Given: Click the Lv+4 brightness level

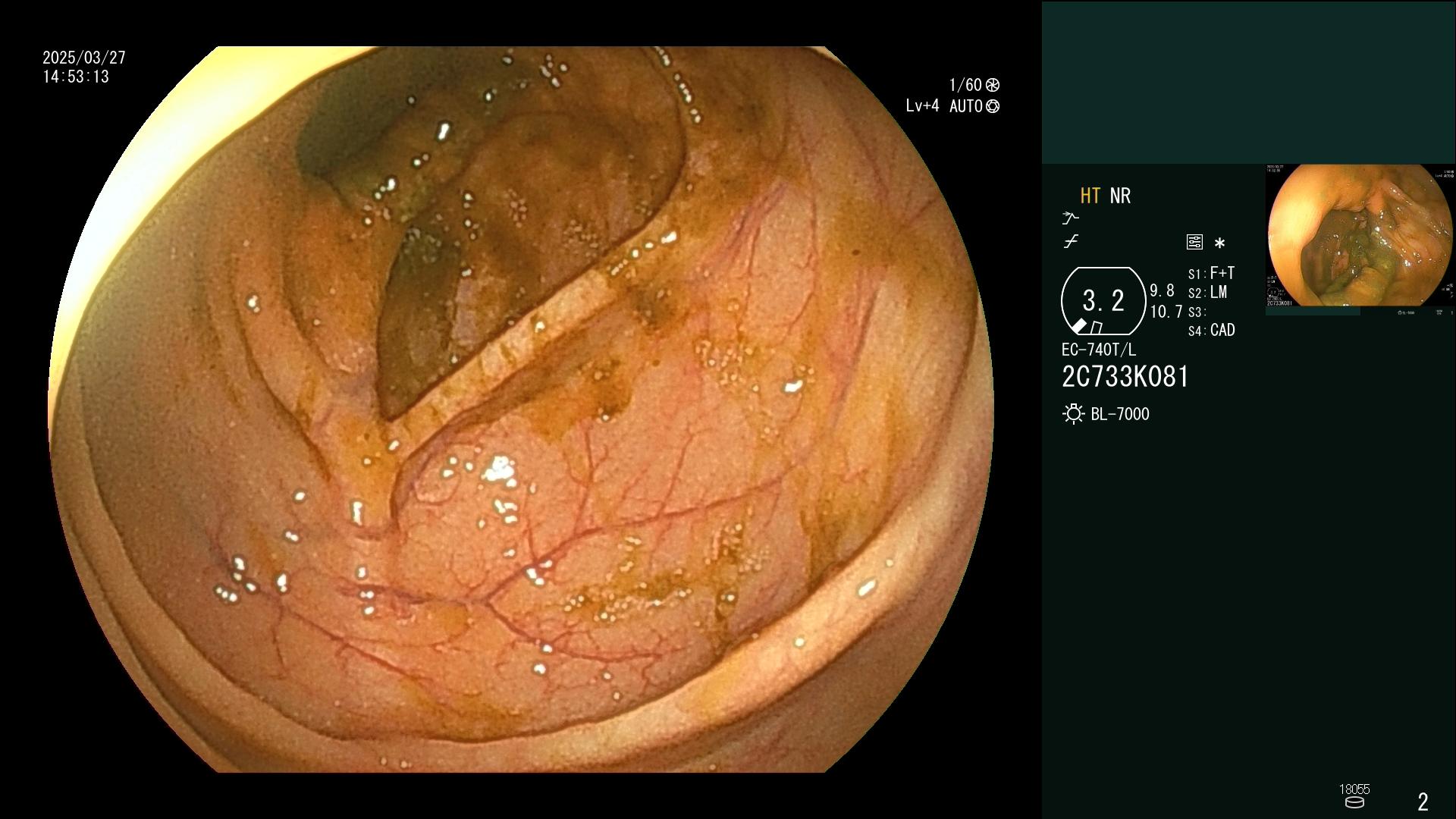Looking at the screenshot, I should 922,106.
